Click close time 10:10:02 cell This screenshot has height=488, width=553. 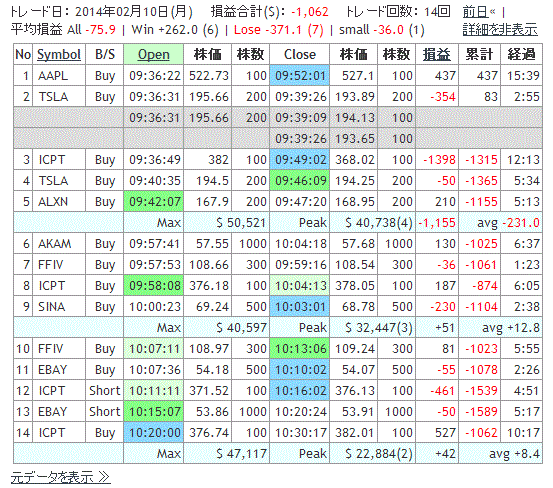tap(300, 370)
